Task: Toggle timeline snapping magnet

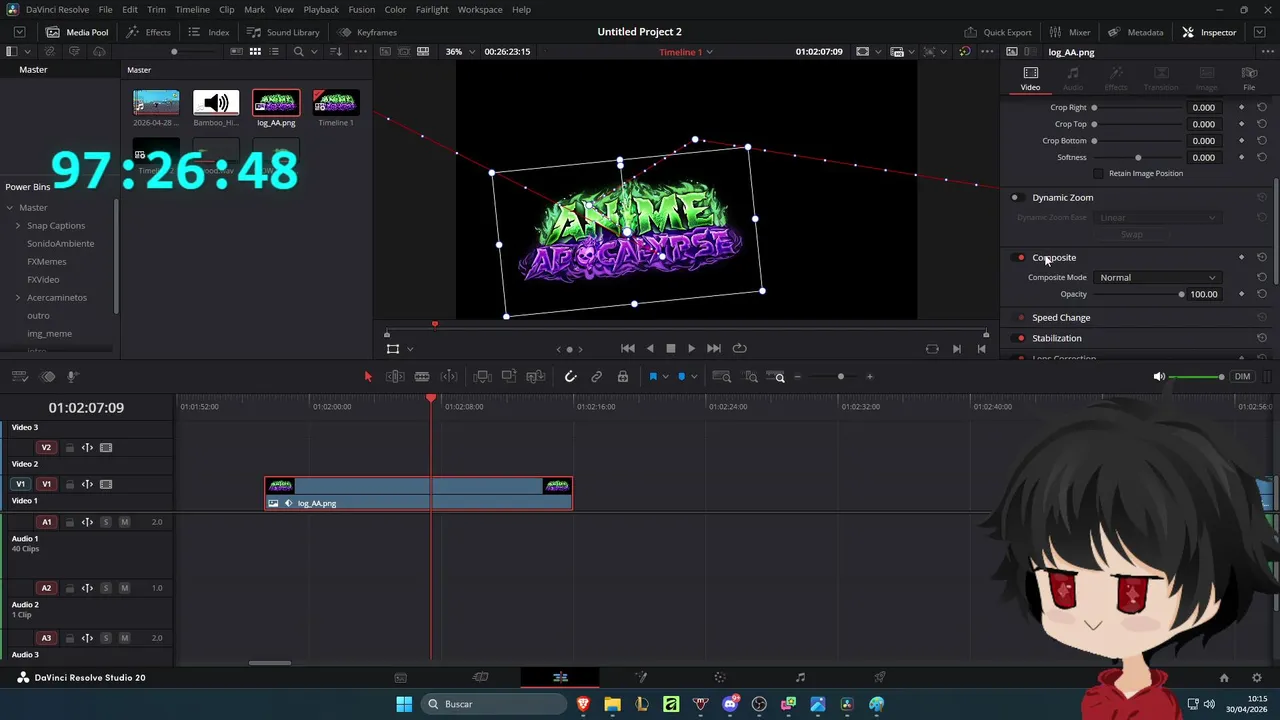Action: [571, 377]
